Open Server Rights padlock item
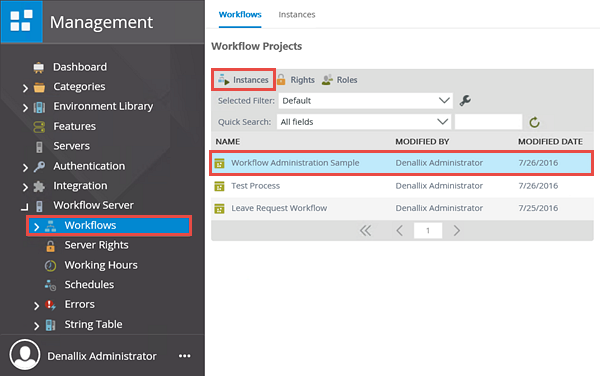The width and height of the screenshot is (600, 376). (86, 245)
